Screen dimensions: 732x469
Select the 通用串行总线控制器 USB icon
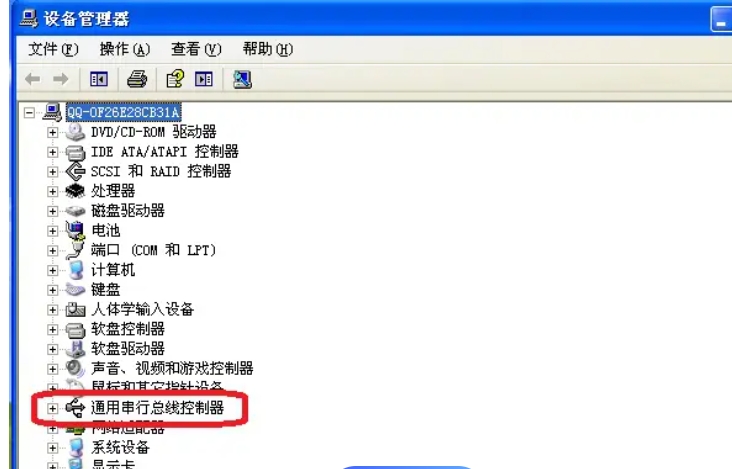[75, 408]
